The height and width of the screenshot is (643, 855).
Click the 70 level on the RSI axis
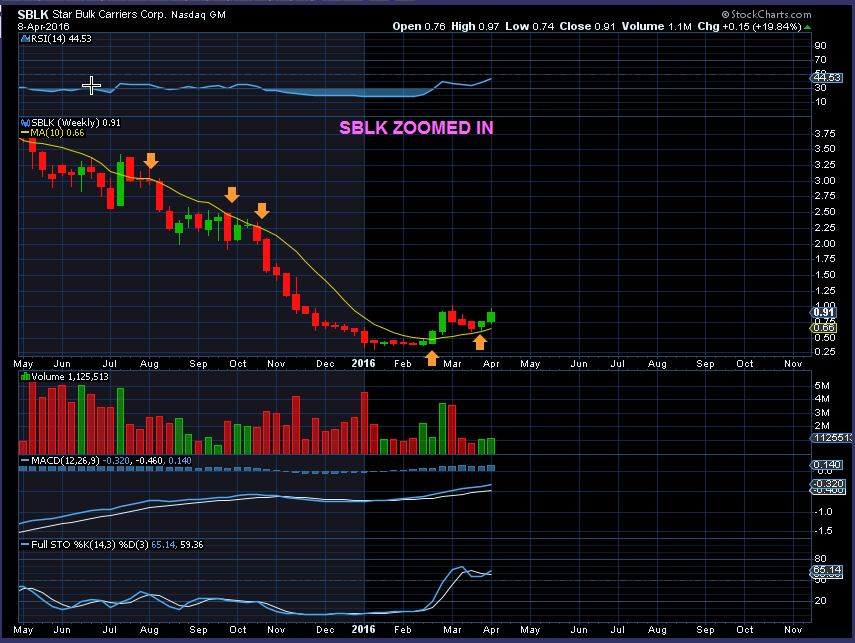[x=820, y=60]
